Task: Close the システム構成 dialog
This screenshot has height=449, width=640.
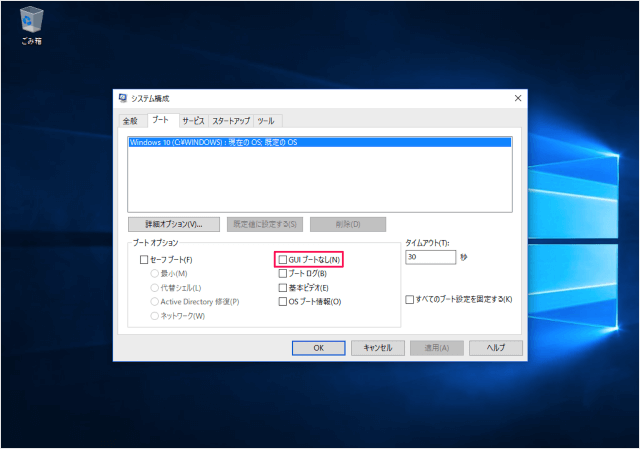Action: pos(518,98)
